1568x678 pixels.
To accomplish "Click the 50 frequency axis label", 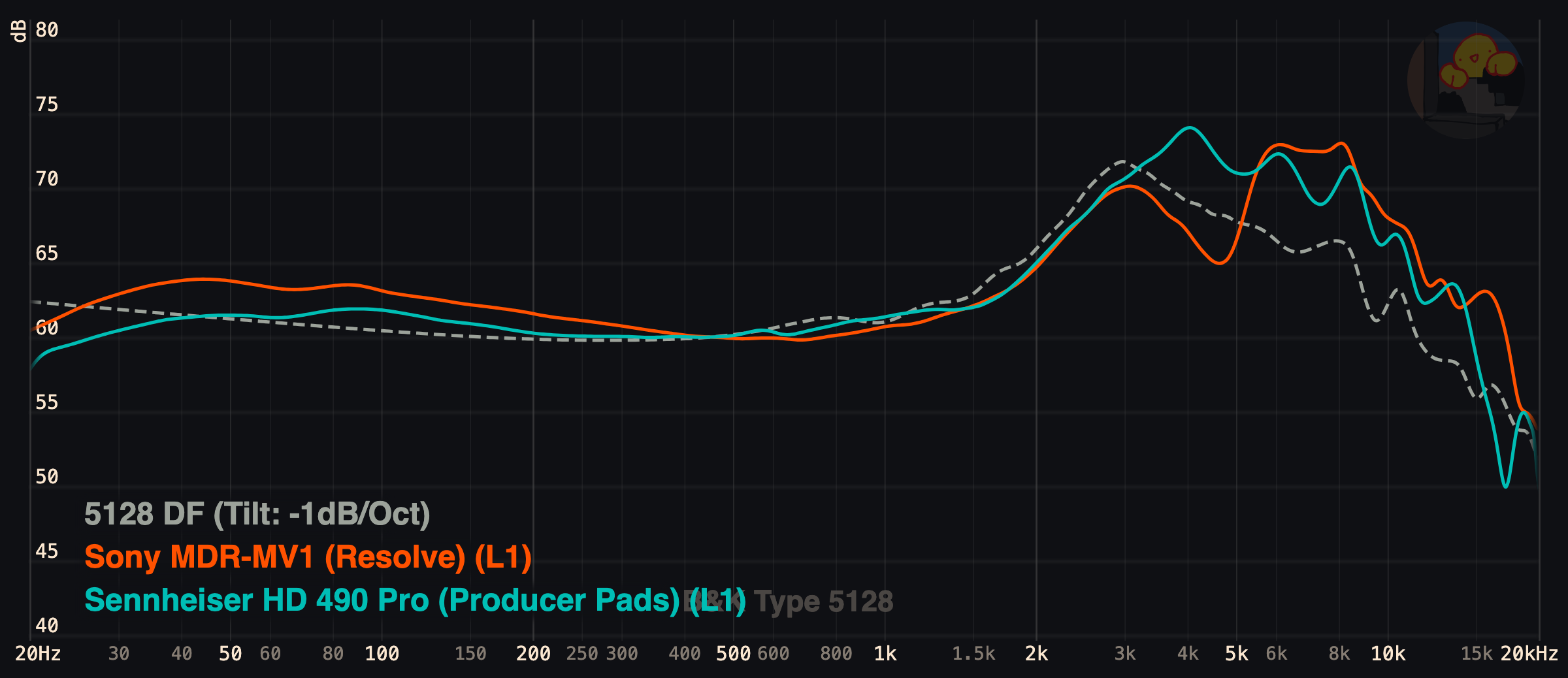I will pos(230,654).
